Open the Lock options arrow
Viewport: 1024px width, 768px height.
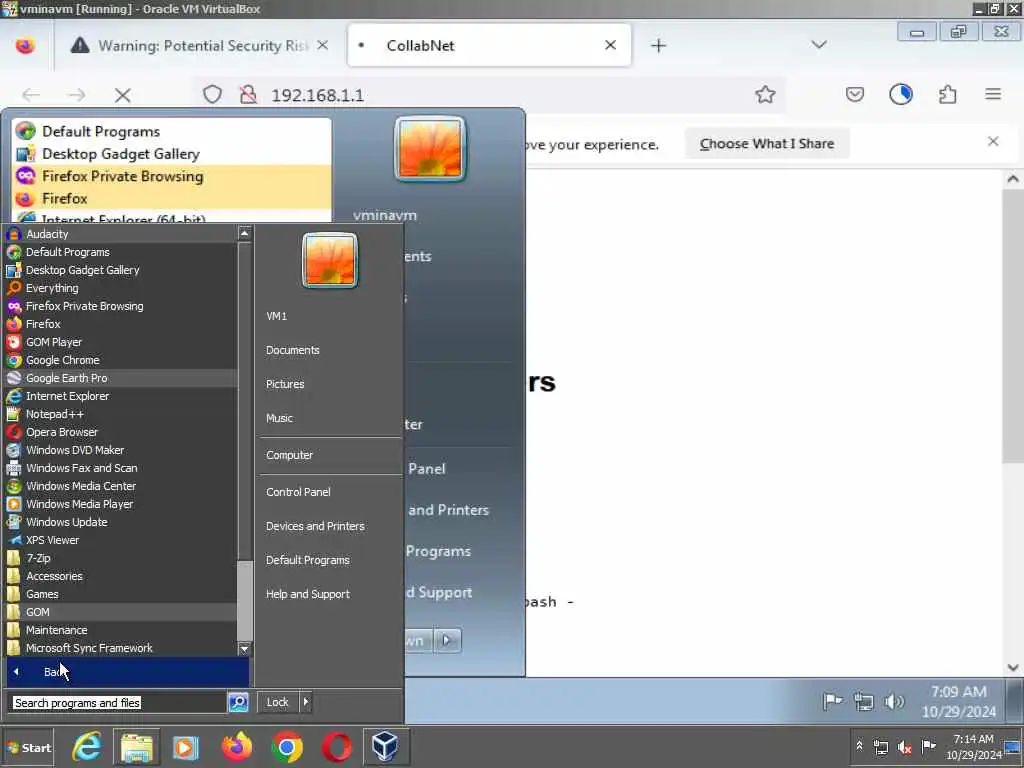[x=306, y=702]
